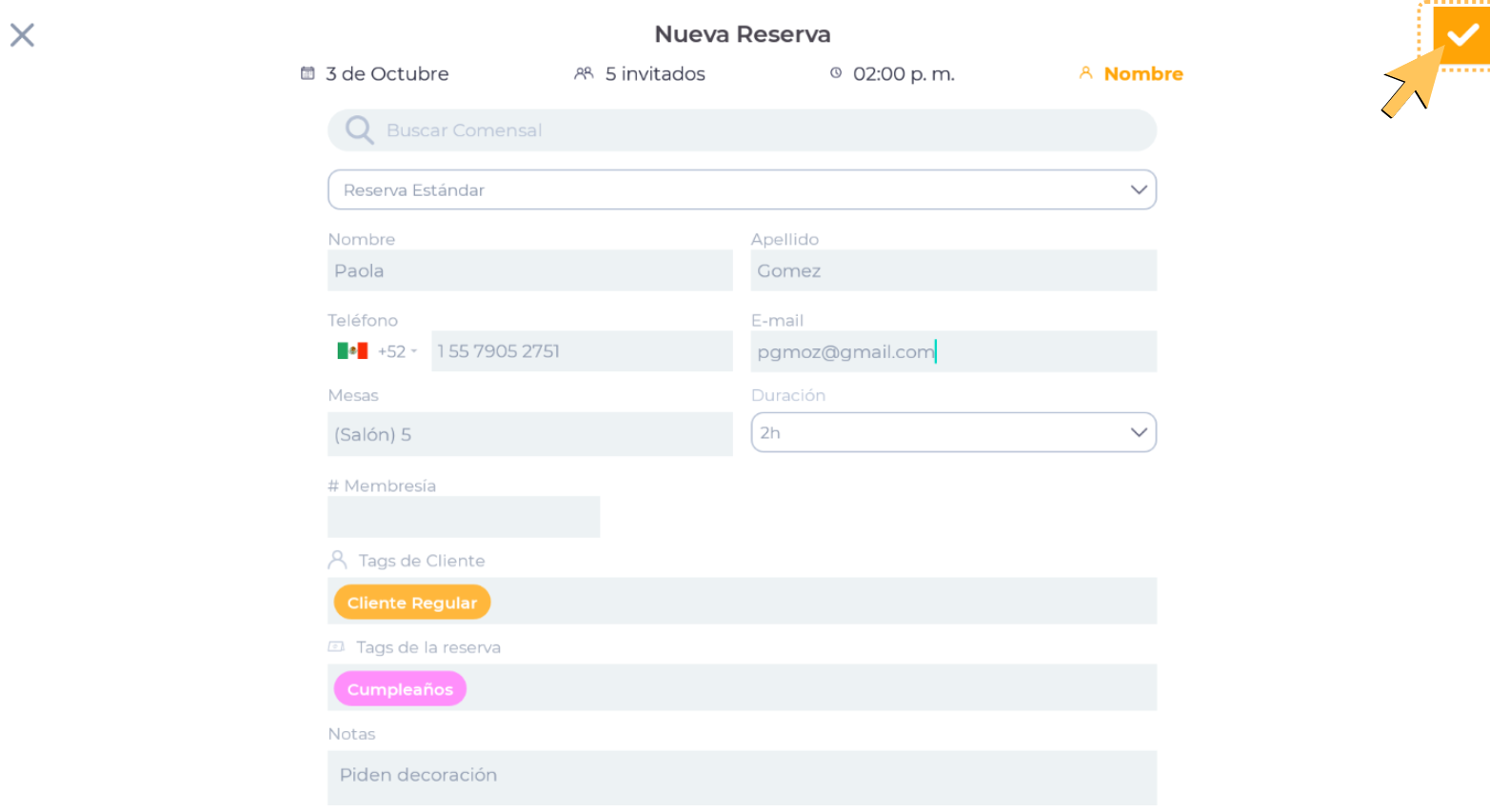This screenshot has width=1490, height=812.
Task: Switch to the 3 de Octubre step
Action: (387, 73)
